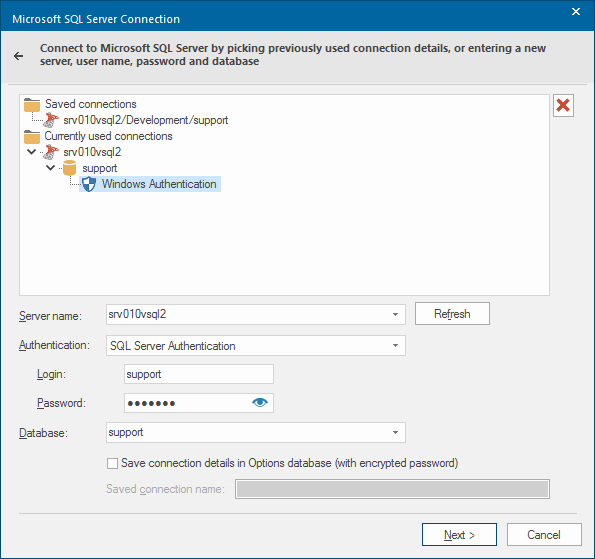Select srv010vsql2/Development/support saved connection
Viewport: 595px width, 559px height.
[x=145, y=120]
